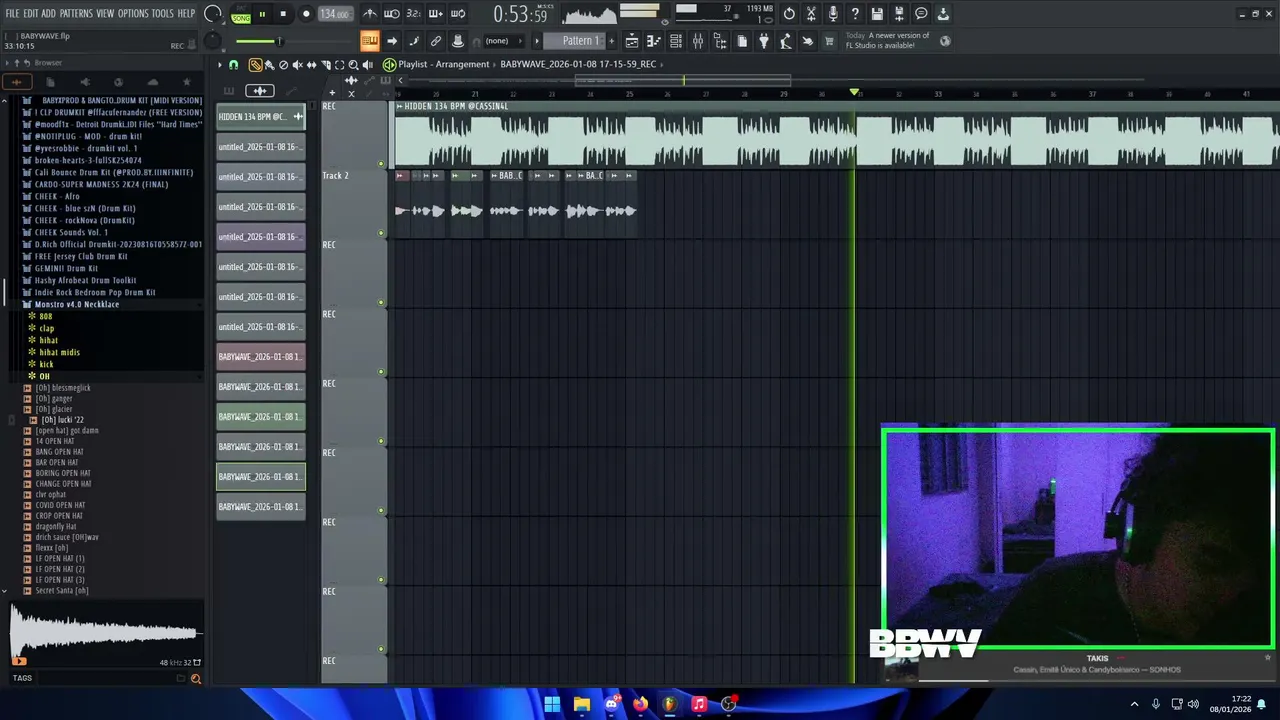Click the tempo 134.000 field
The image size is (1280, 720).
tap(335, 14)
